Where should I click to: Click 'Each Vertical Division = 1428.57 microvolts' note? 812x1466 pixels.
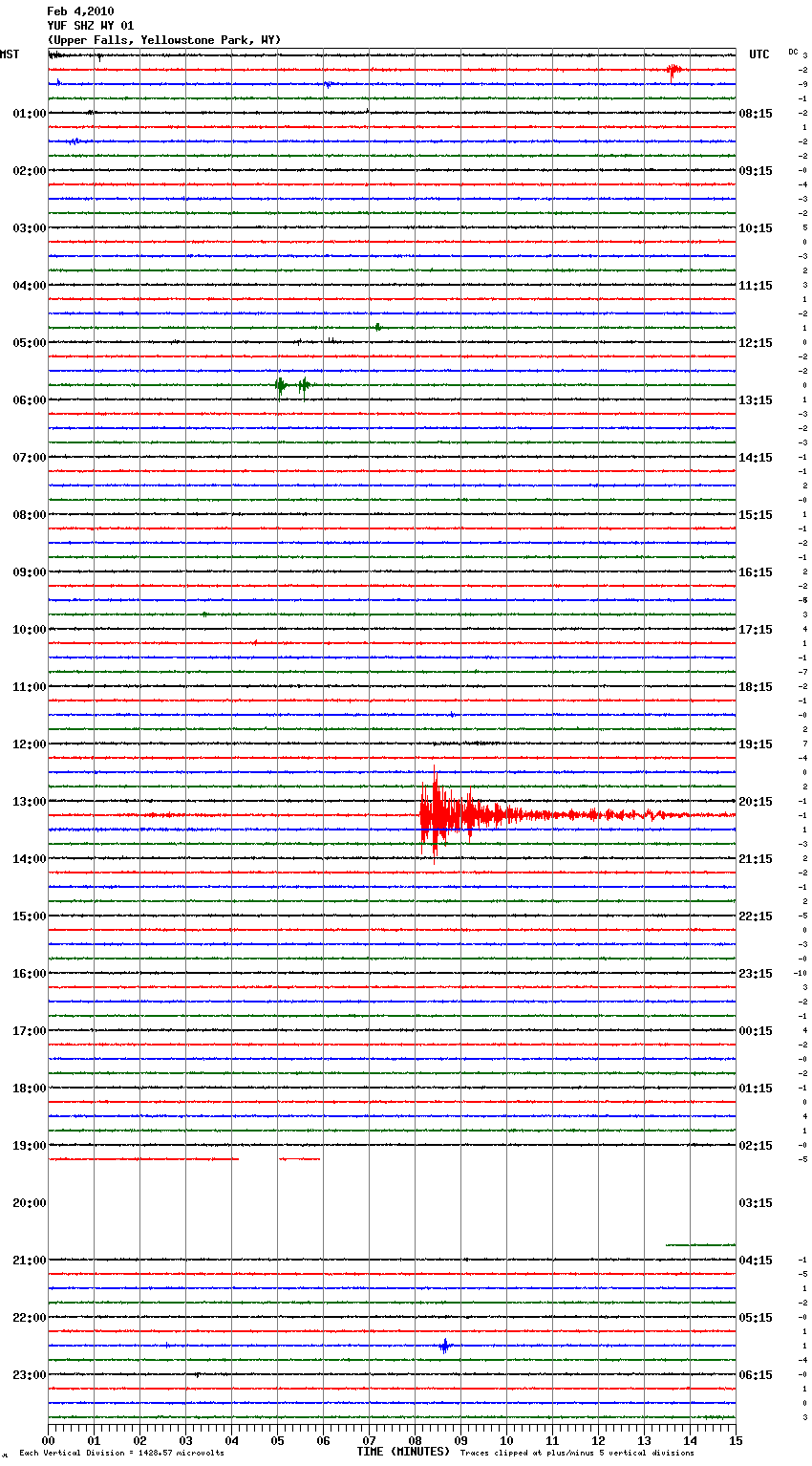pyautogui.click(x=121, y=1454)
